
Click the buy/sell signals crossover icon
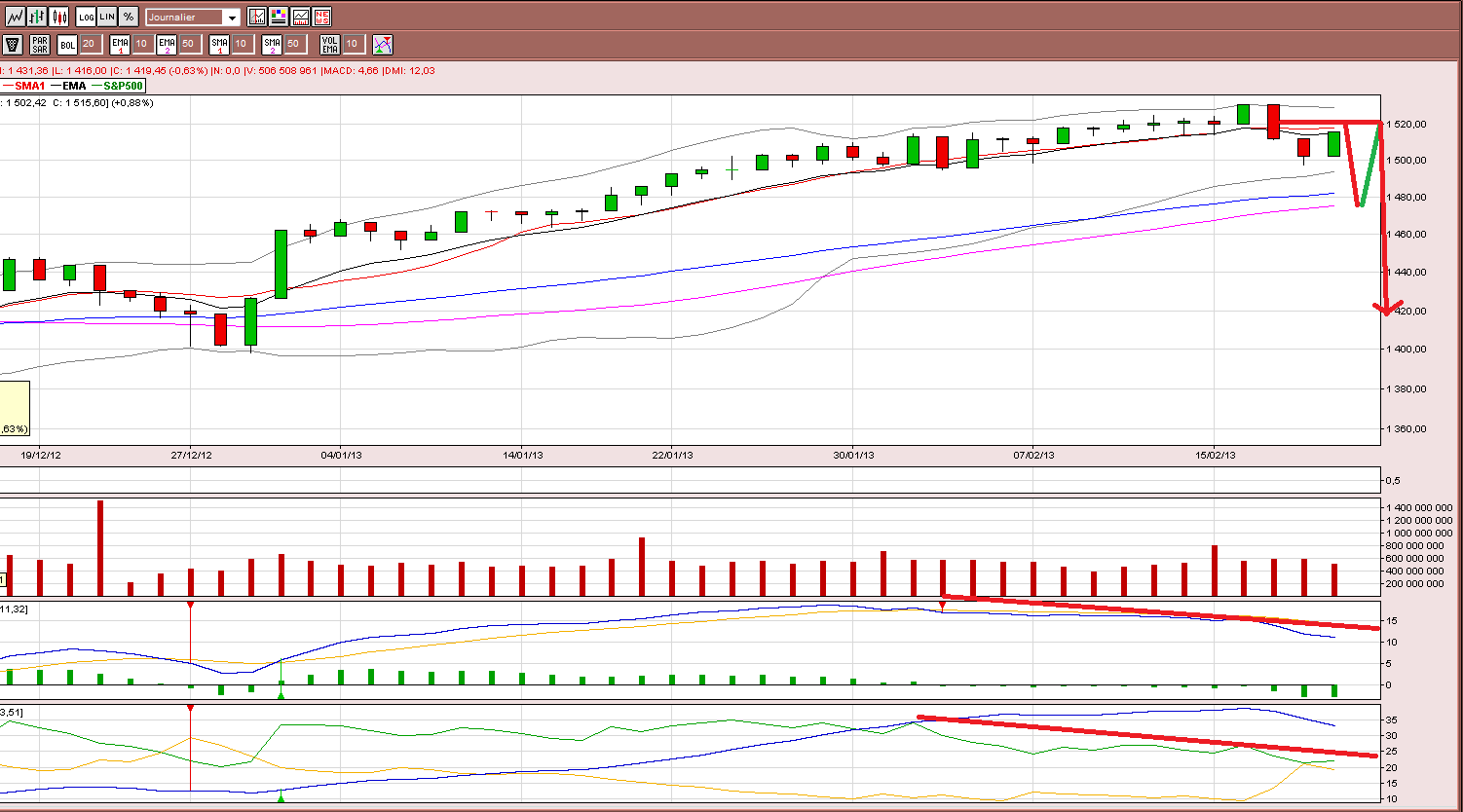[x=383, y=44]
